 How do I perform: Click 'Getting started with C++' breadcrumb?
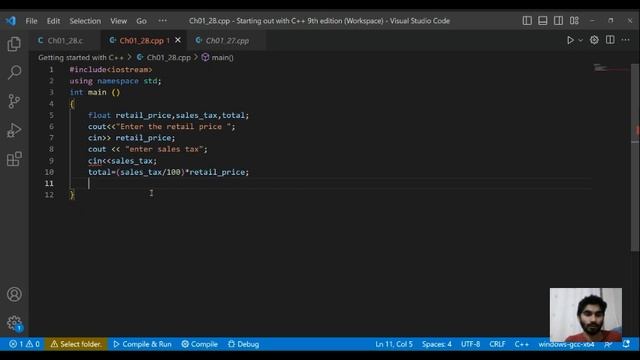tap(81, 58)
